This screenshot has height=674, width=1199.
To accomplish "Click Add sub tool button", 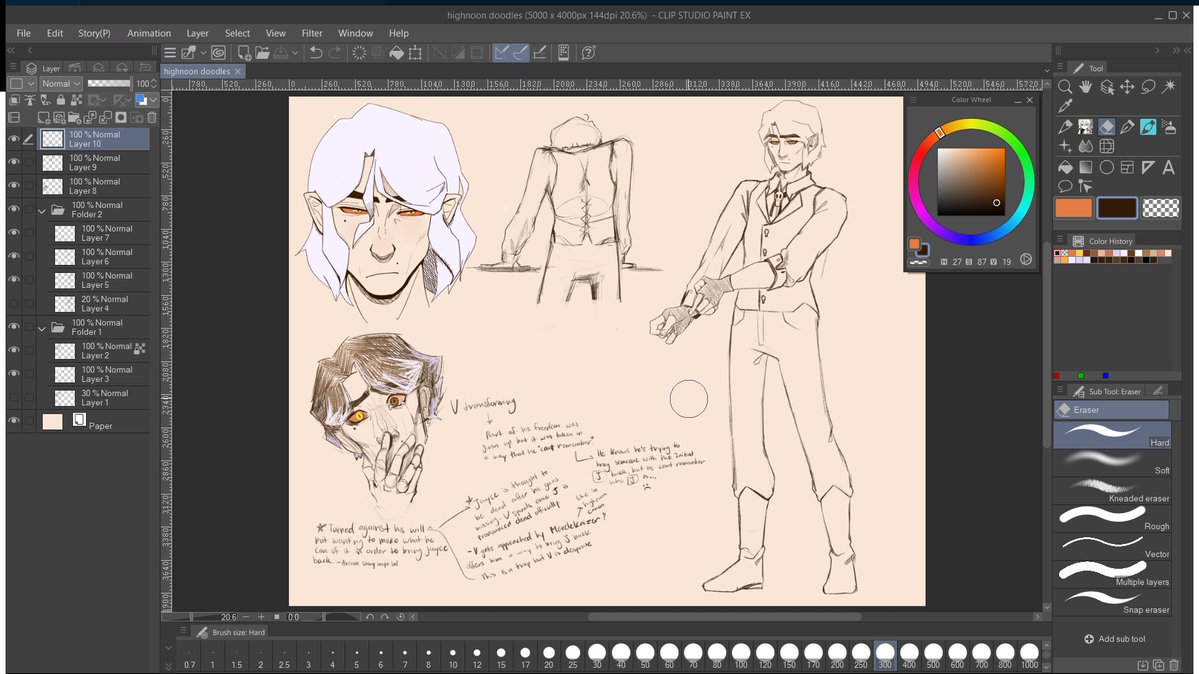I will (x=1114, y=639).
